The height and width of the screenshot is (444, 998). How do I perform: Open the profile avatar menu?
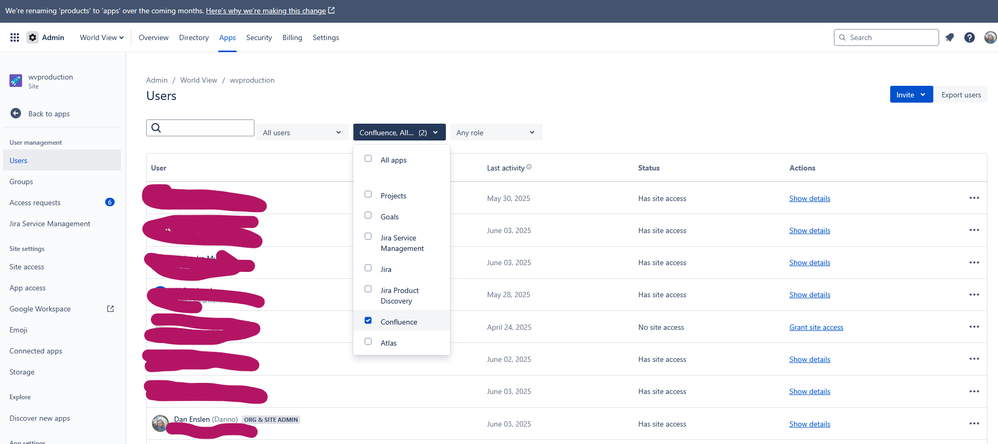point(990,38)
